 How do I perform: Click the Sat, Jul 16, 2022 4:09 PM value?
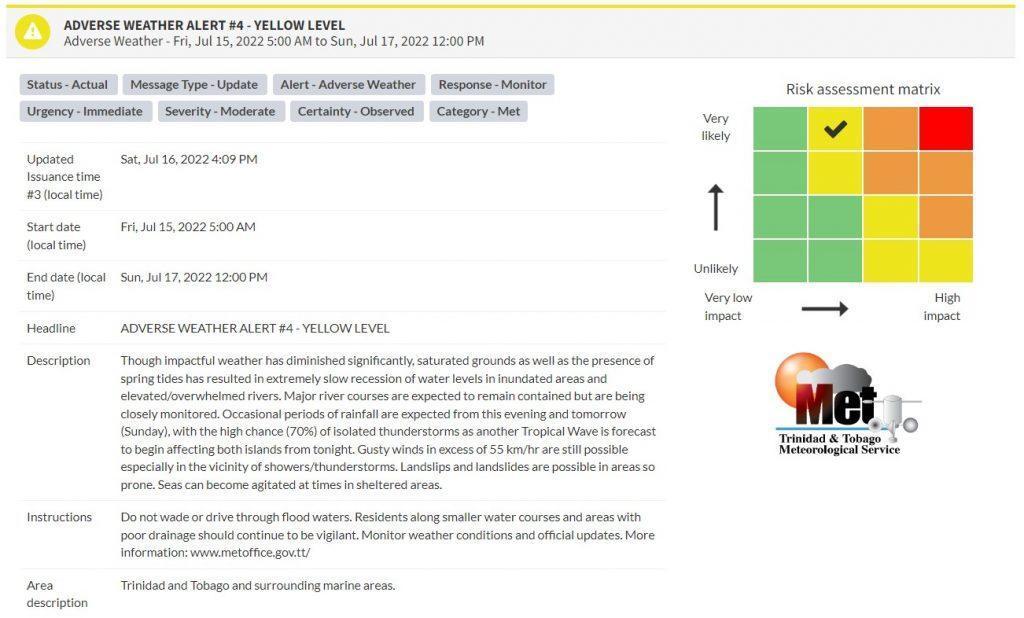click(x=189, y=159)
